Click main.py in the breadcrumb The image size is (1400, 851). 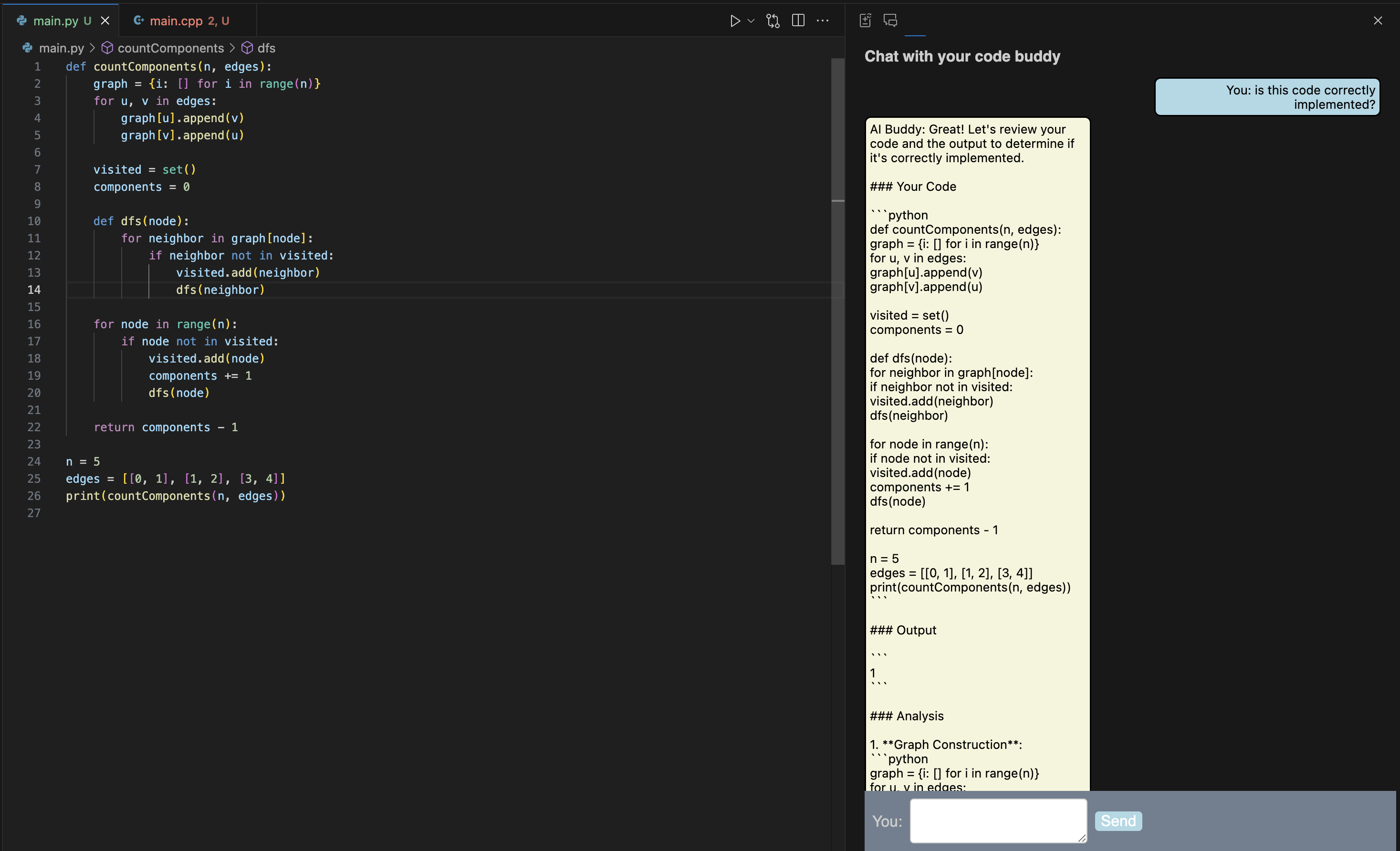point(61,48)
